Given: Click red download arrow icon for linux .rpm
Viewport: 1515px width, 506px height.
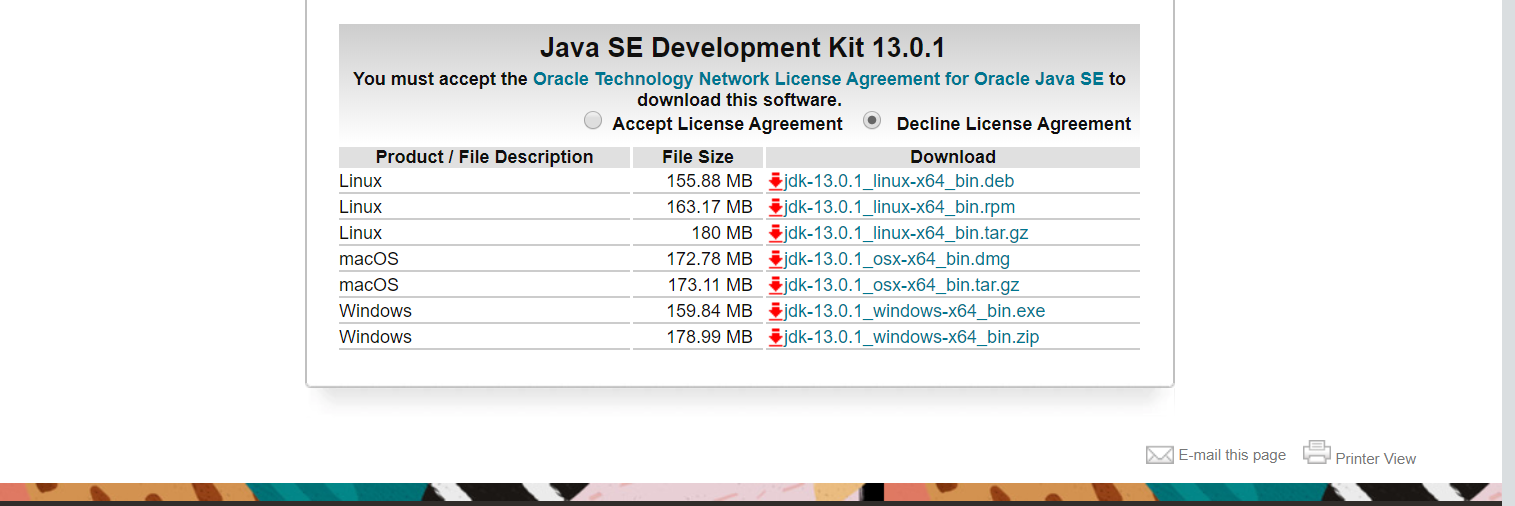Looking at the screenshot, I should pyautogui.click(x=775, y=207).
